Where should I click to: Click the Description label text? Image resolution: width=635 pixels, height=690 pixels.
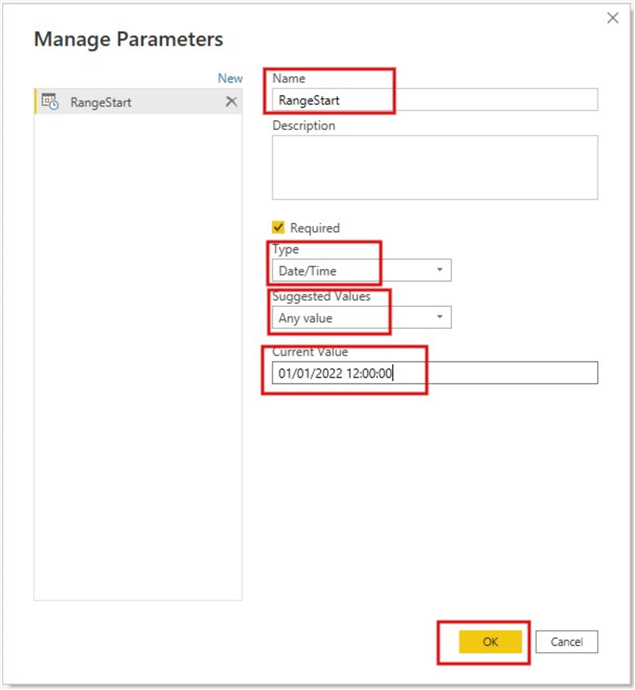[304, 125]
